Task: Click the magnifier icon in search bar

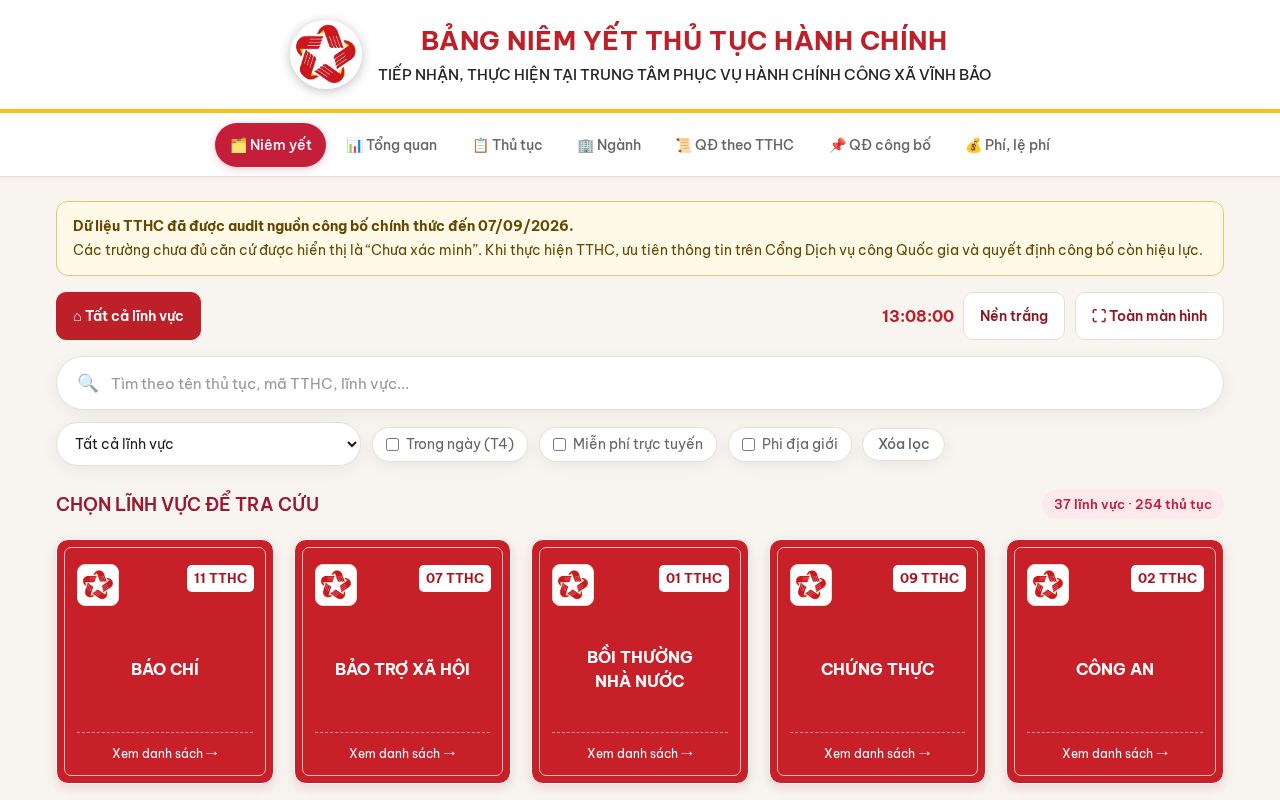Action: [88, 383]
